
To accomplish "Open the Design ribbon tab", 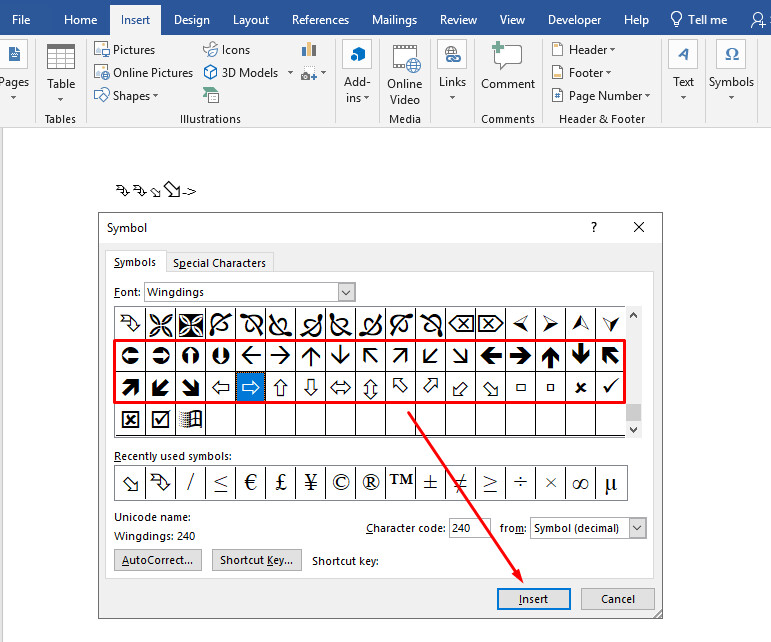I will (x=192, y=20).
